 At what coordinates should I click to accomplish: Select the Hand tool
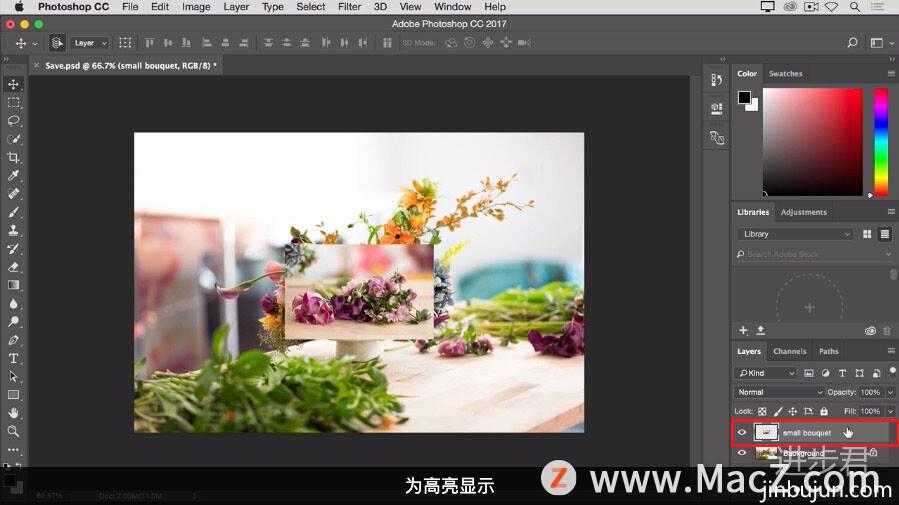click(13, 413)
